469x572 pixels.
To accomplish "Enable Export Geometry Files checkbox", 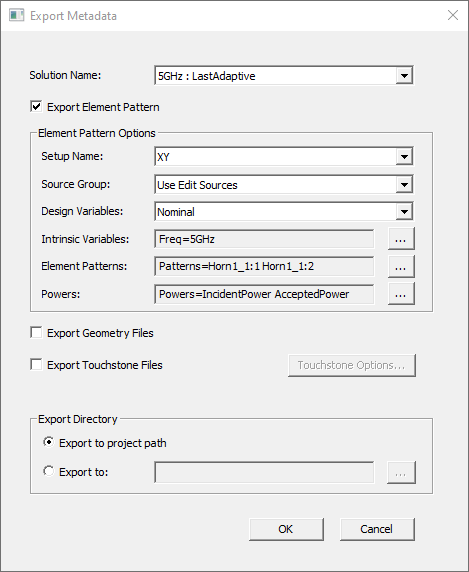I will [x=36, y=333].
